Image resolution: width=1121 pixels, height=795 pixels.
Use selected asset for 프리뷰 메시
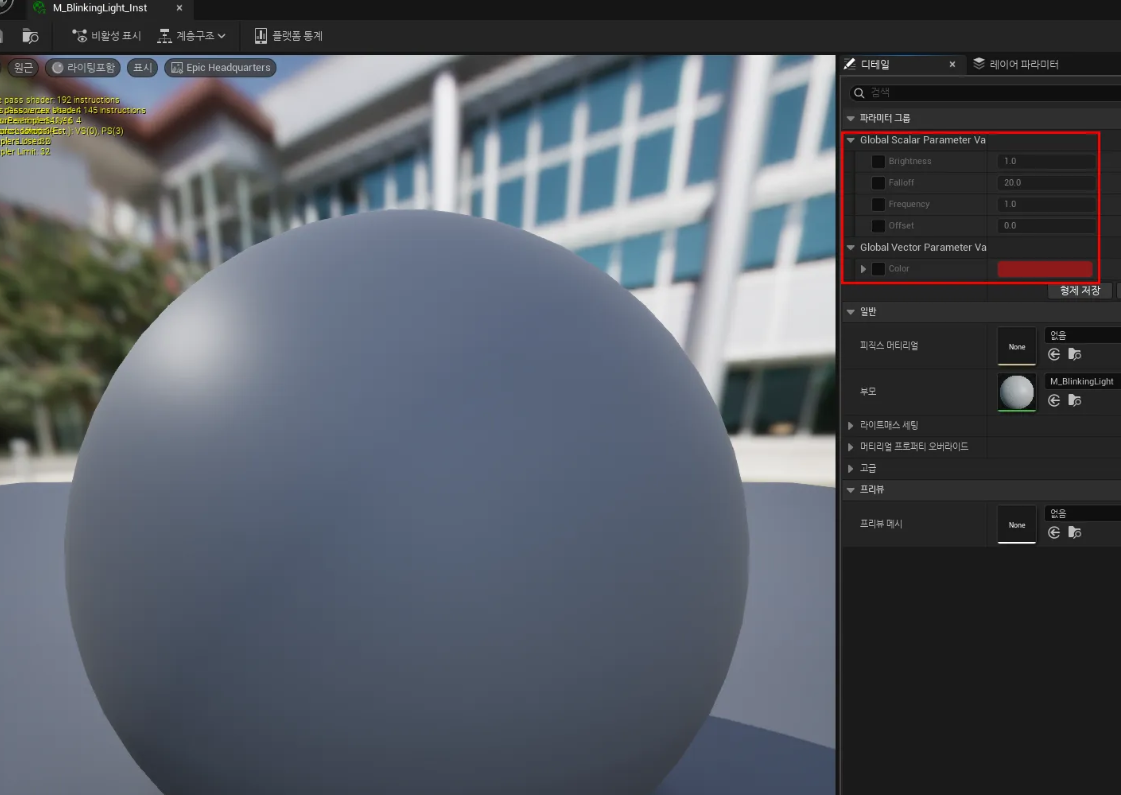click(1054, 533)
